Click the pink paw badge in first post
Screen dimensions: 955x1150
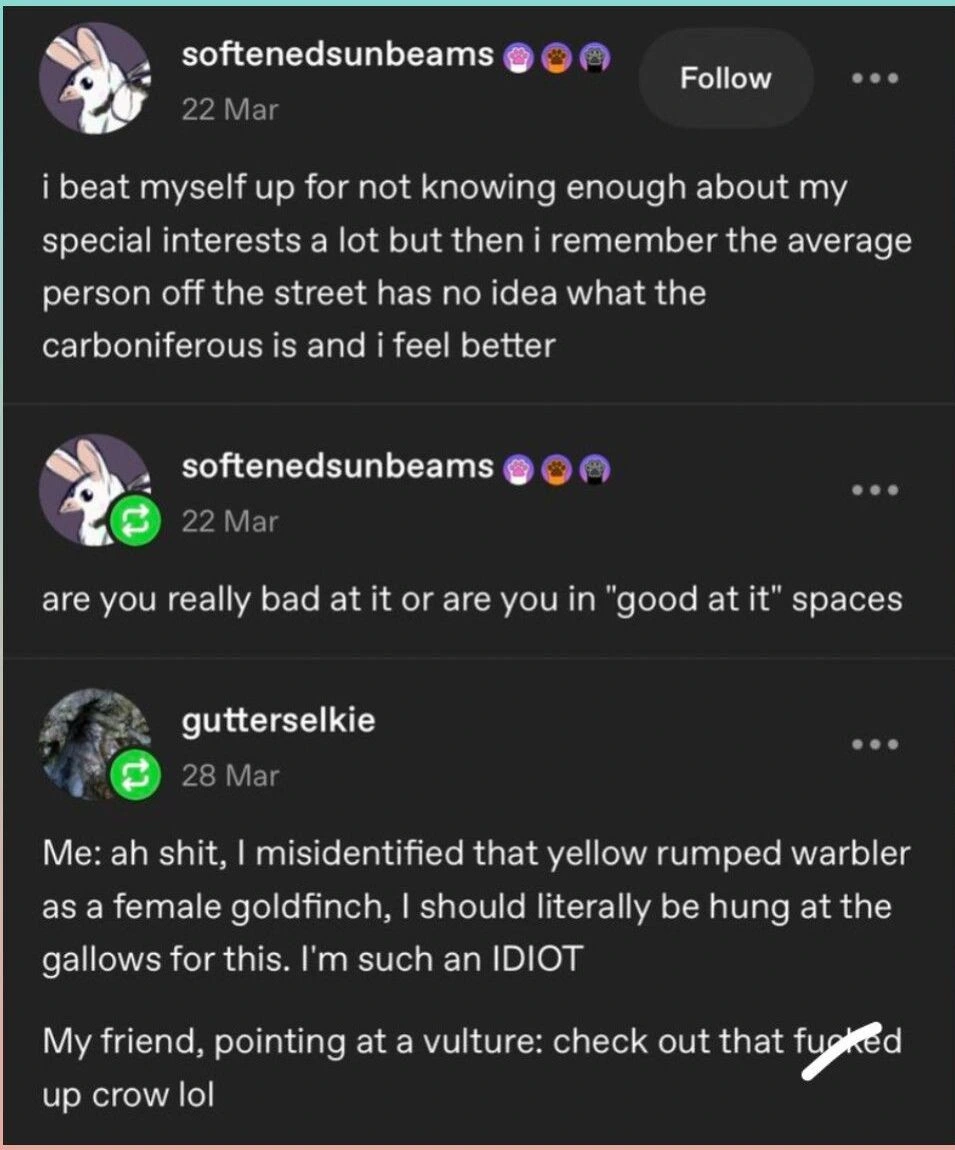point(519,57)
